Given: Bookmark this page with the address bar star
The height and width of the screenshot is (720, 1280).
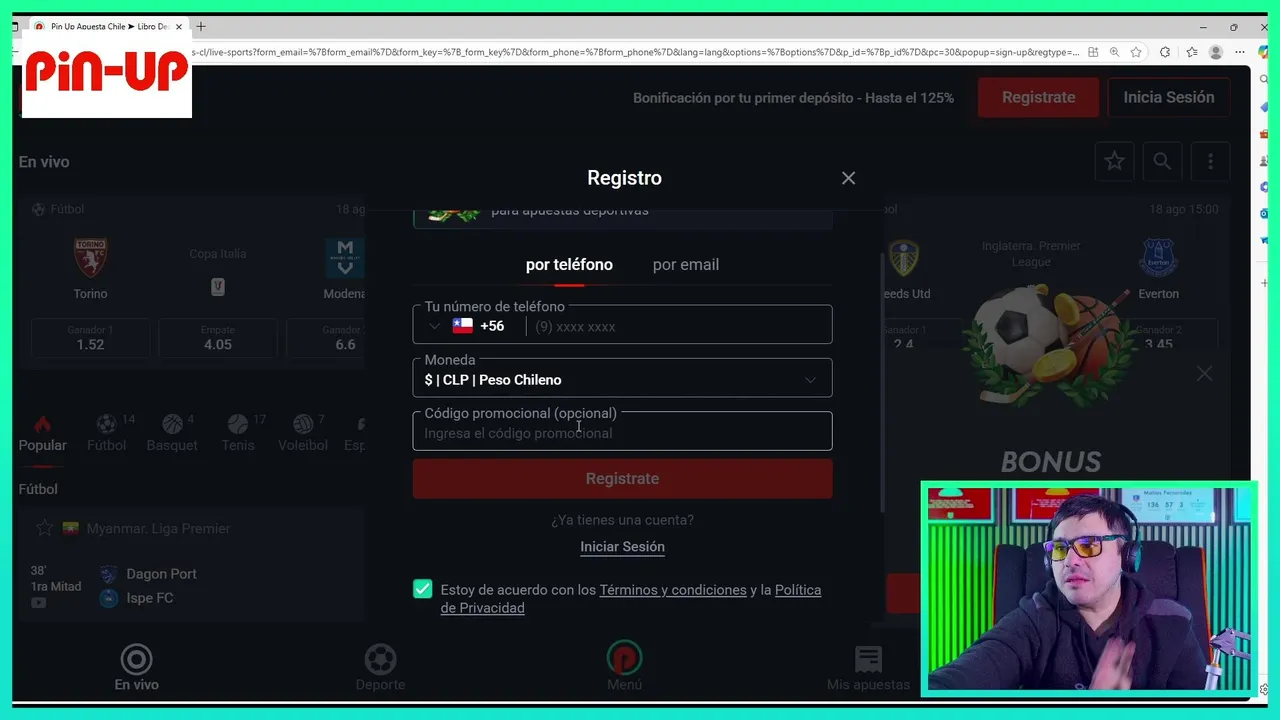Looking at the screenshot, I should (1136, 52).
